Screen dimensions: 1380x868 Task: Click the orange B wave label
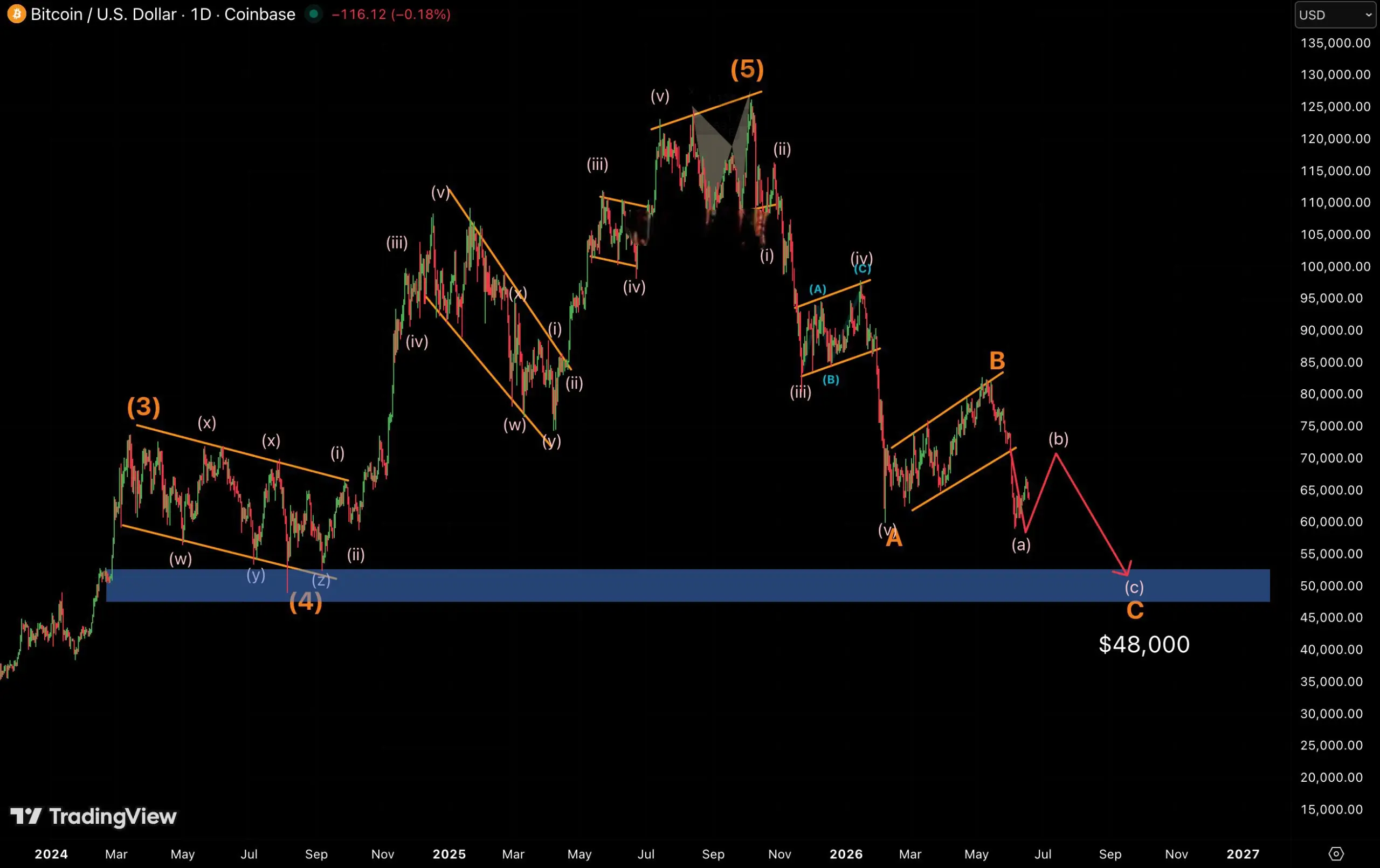997,361
